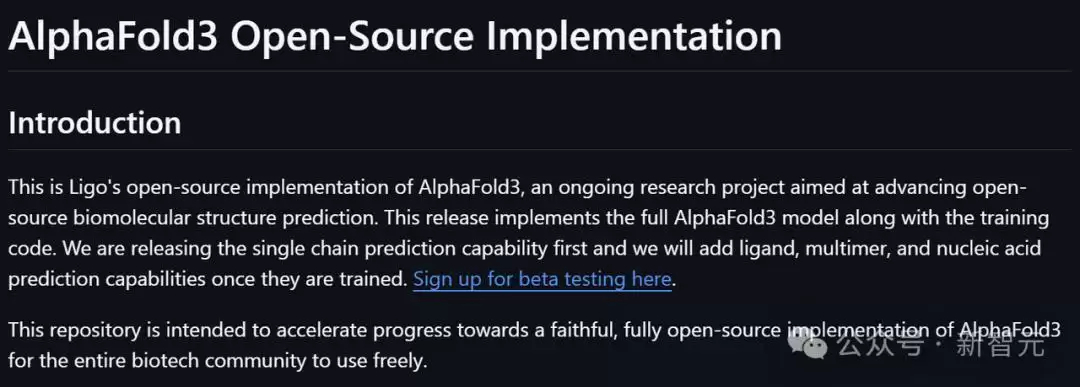Open the "Sign up for beta testing here" link
The width and height of the screenshot is (1080, 387).
tap(542, 280)
